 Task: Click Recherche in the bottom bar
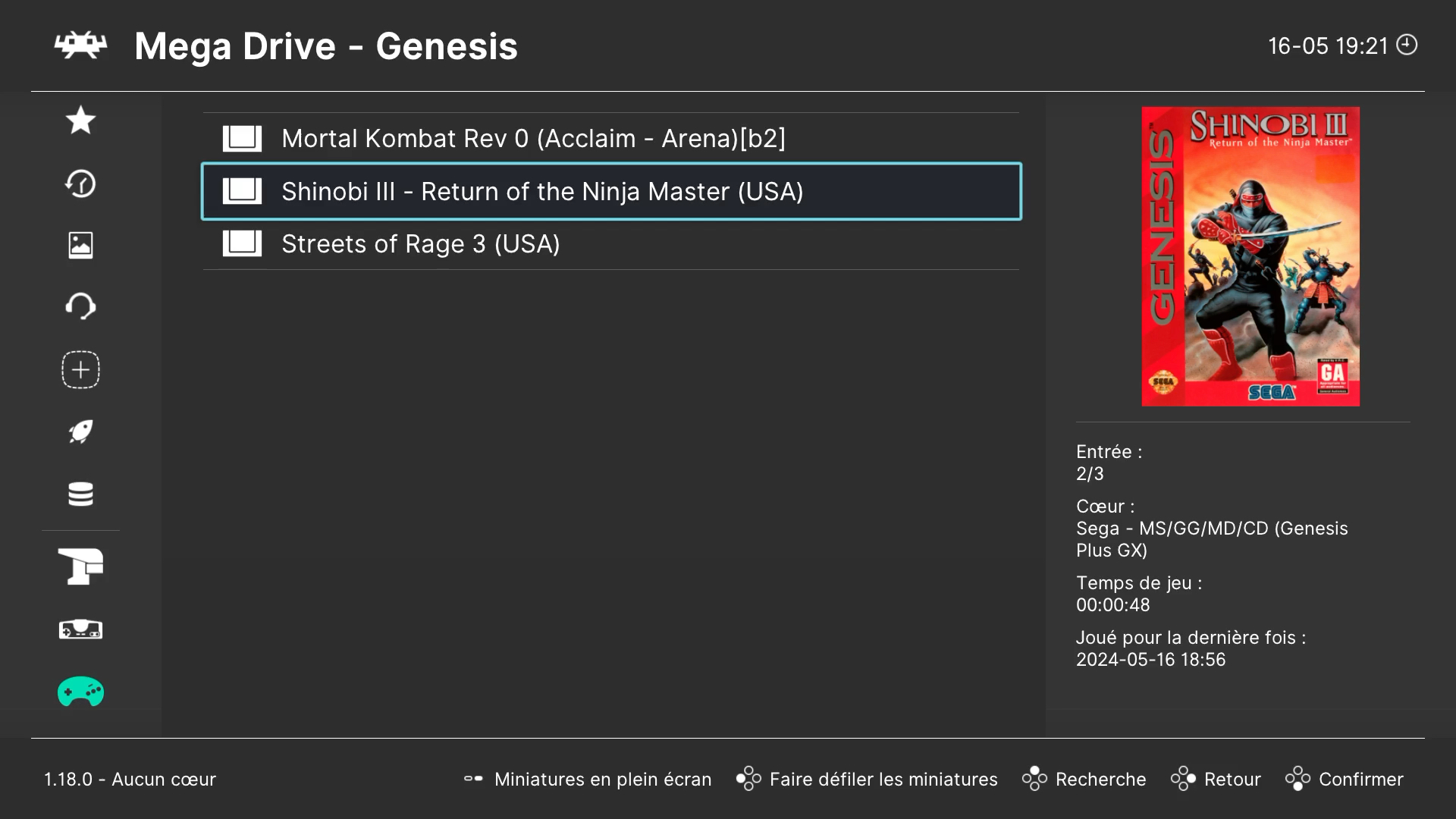click(1102, 779)
